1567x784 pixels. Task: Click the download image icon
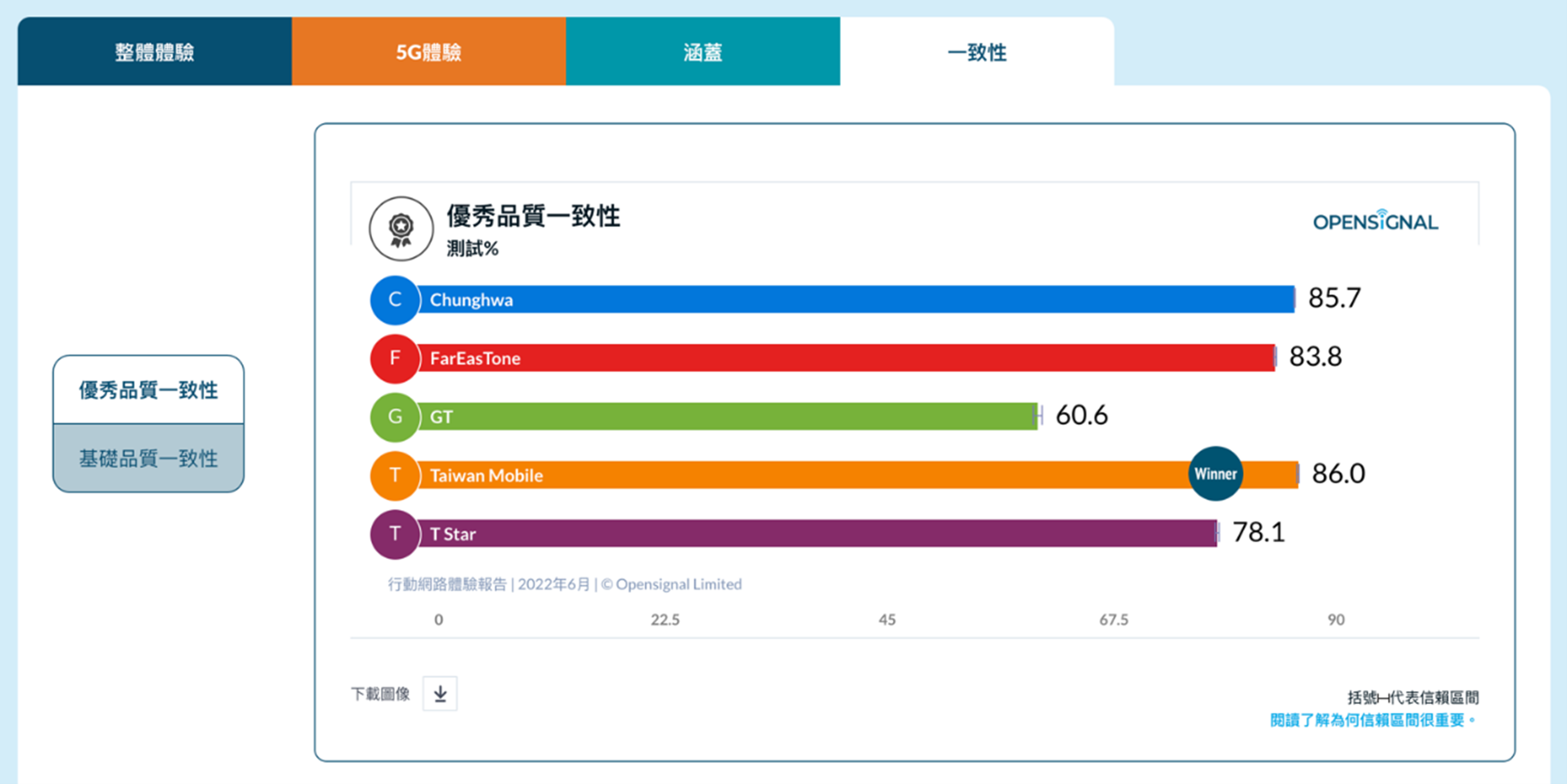[439, 693]
